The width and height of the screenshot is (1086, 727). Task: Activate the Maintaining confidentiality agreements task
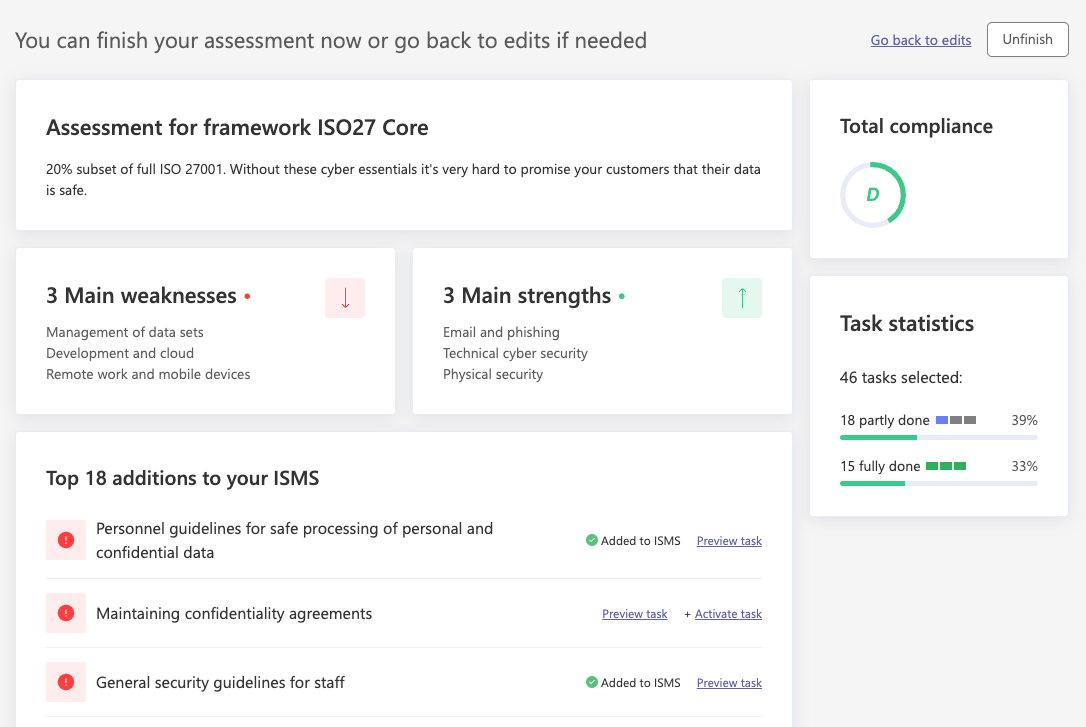[728, 614]
